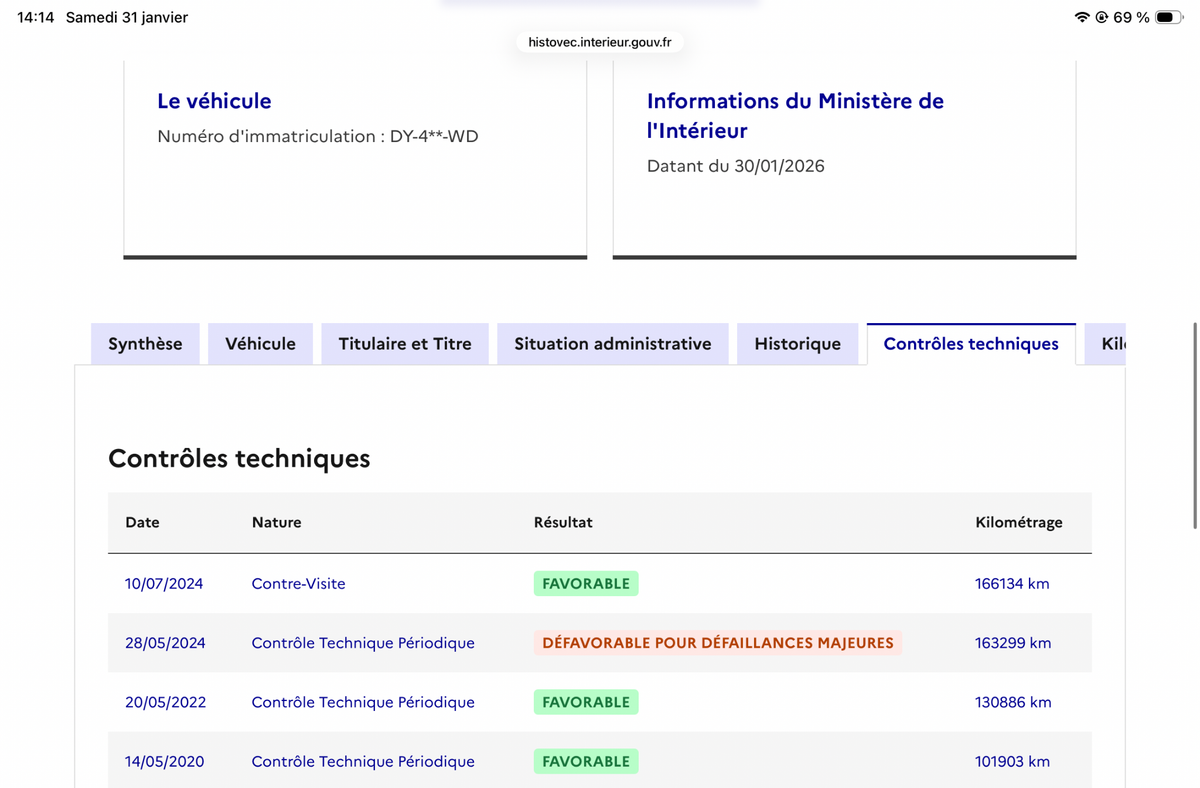Go to the Historique tab

coord(797,344)
